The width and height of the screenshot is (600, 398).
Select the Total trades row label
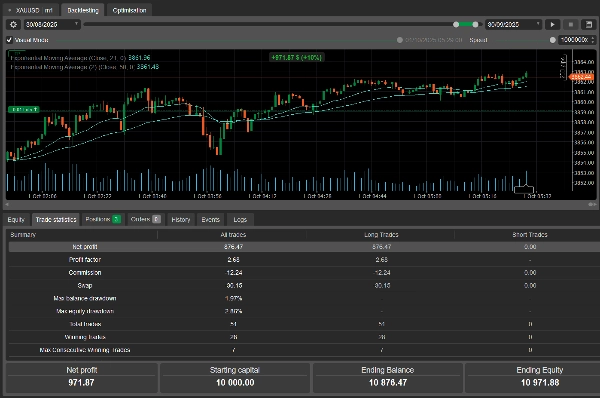(x=85, y=324)
